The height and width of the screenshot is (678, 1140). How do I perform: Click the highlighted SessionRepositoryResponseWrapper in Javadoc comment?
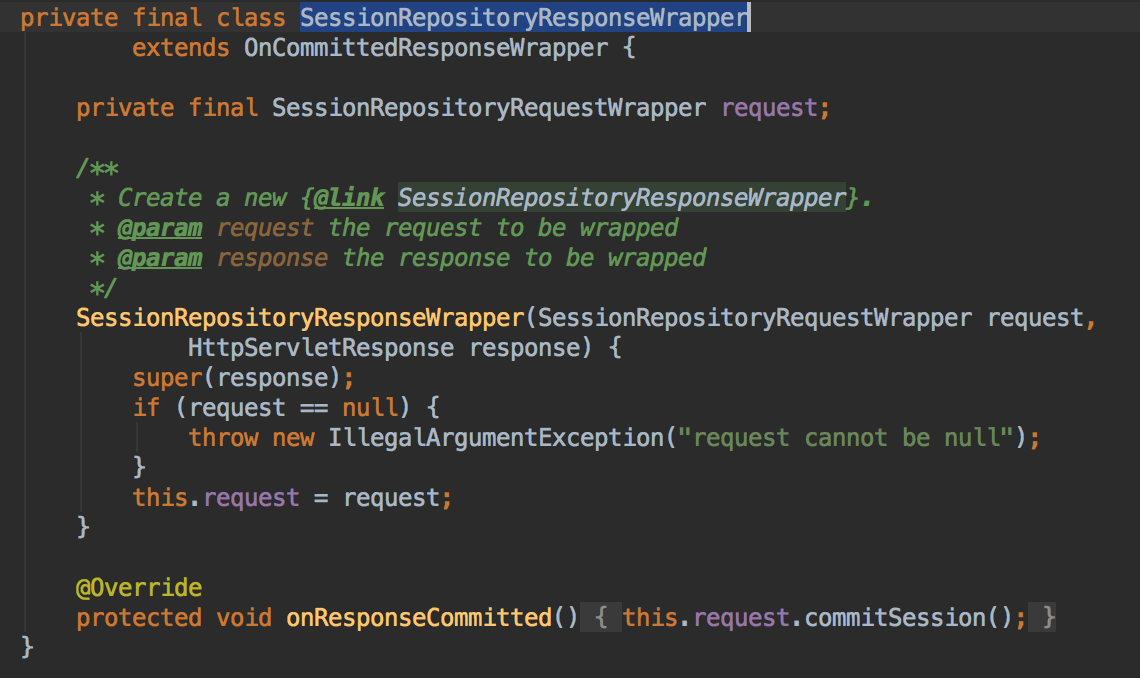click(x=622, y=198)
